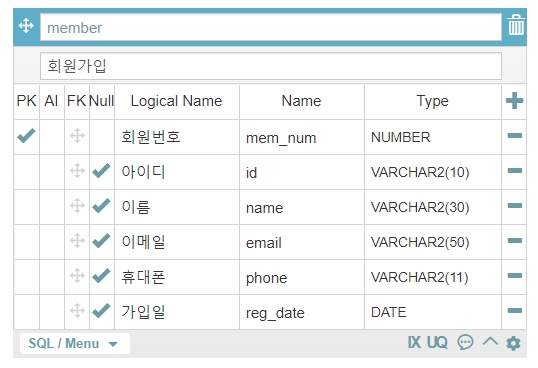Click the VARCHAR2(50) type cell

coord(433,242)
